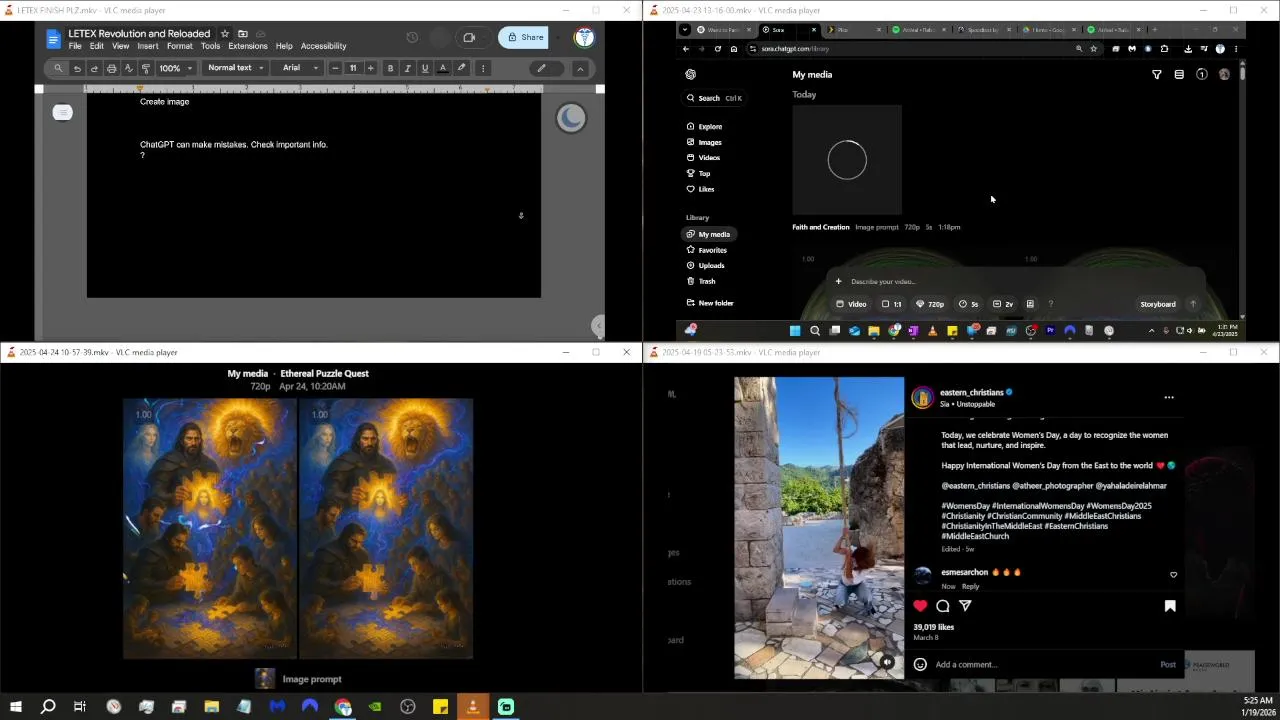The image size is (1280, 720).
Task: Open Uploads in Sora library
Action: pos(705,265)
